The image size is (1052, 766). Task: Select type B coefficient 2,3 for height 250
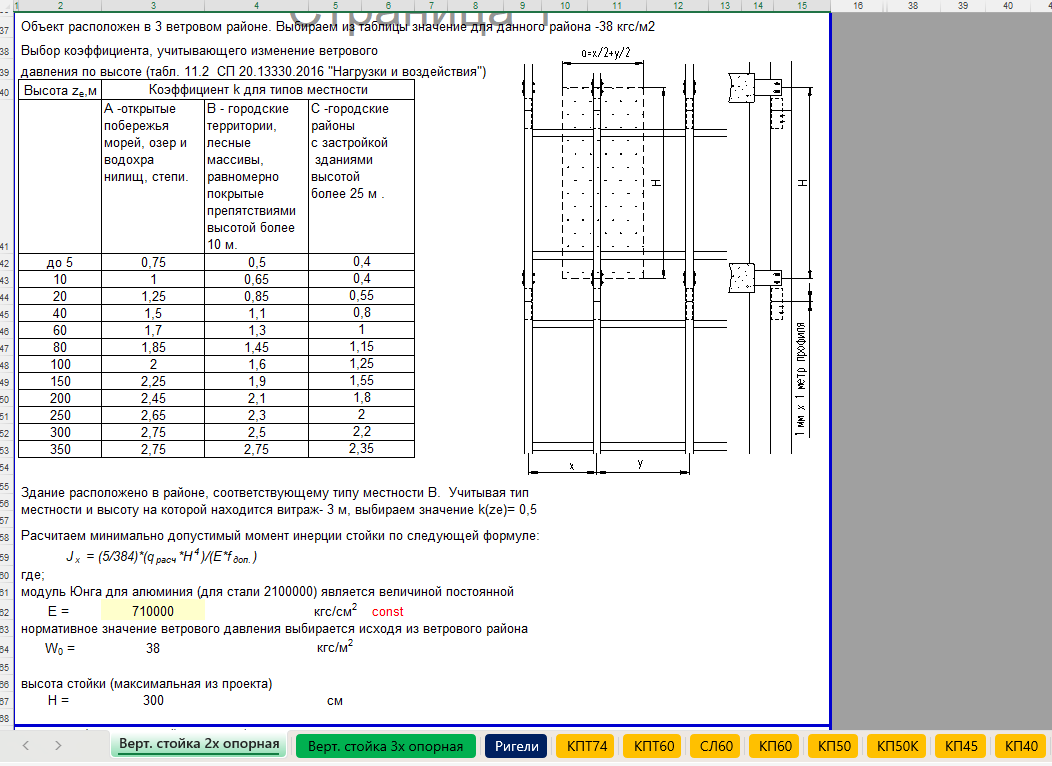(256, 415)
